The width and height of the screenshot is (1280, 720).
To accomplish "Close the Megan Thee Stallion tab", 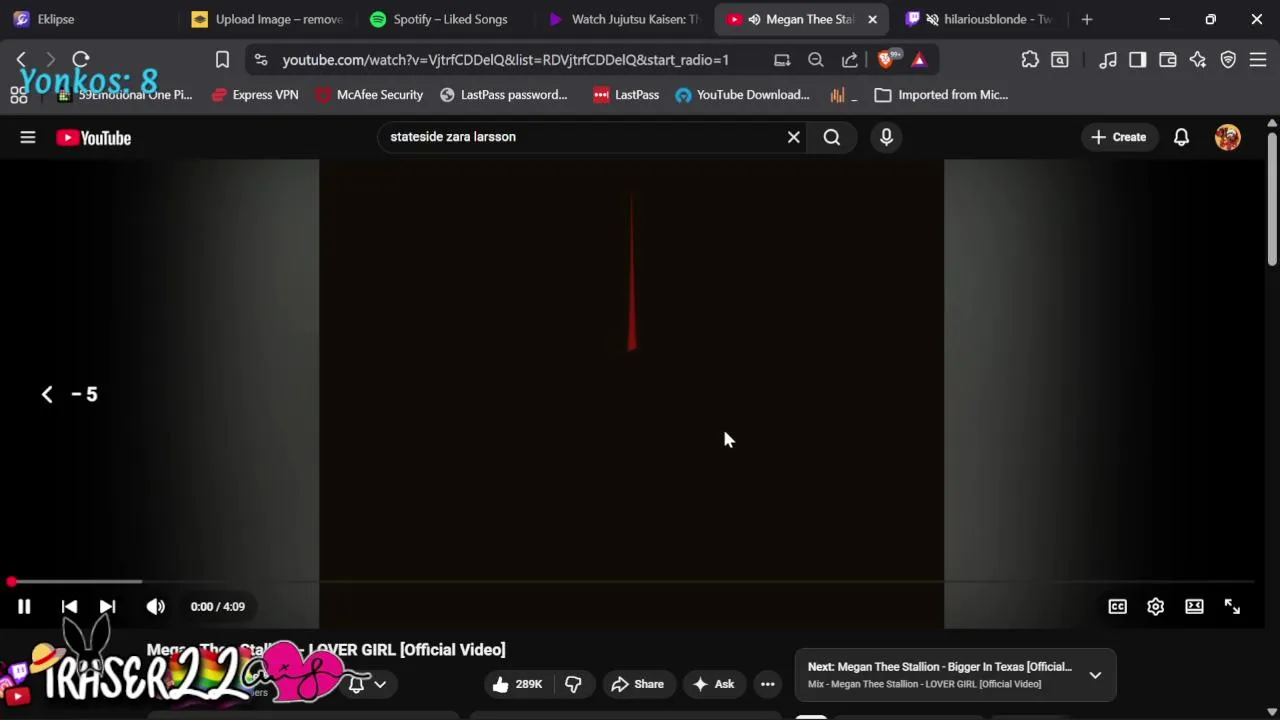I will coord(872,19).
